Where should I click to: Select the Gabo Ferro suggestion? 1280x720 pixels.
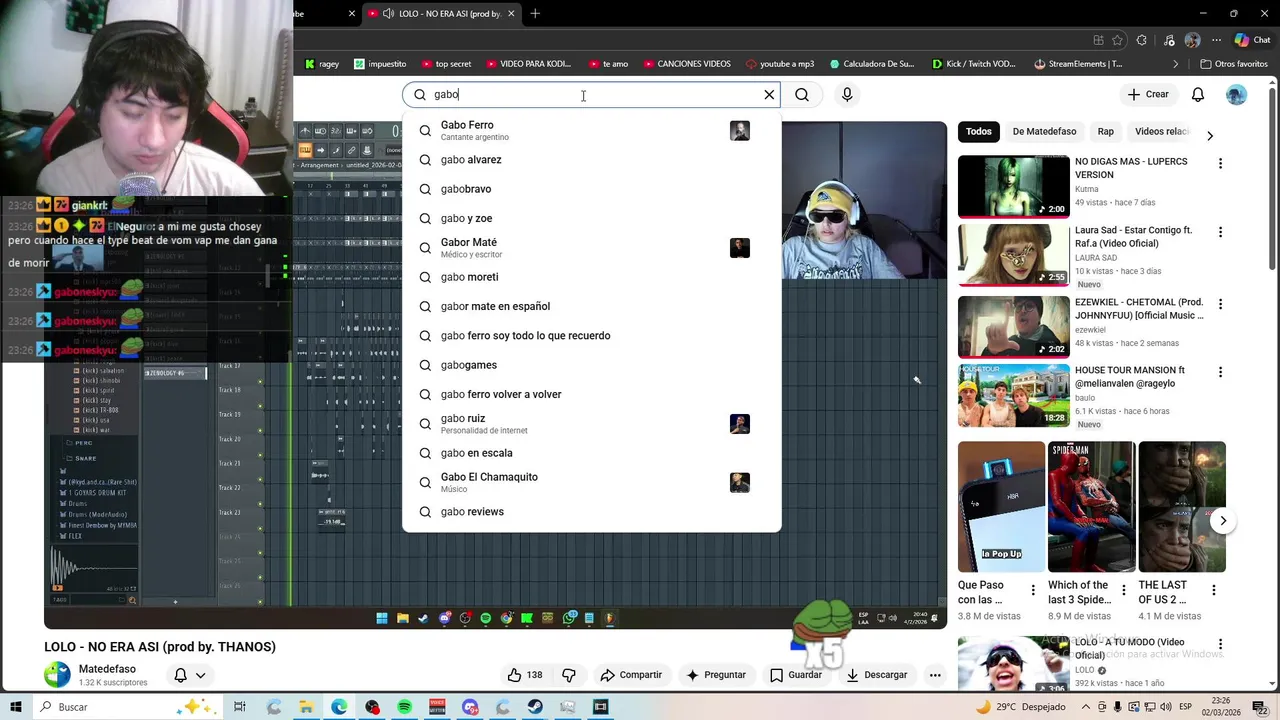tap(591, 131)
